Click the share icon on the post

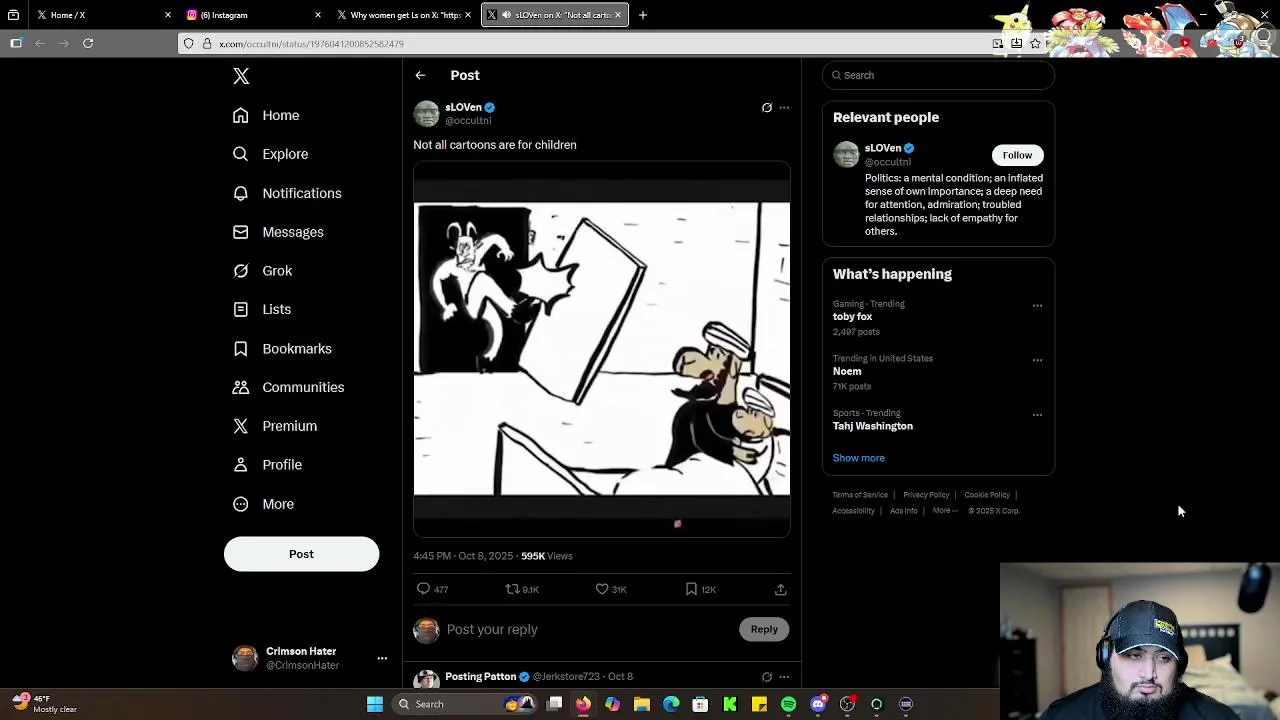pos(780,589)
